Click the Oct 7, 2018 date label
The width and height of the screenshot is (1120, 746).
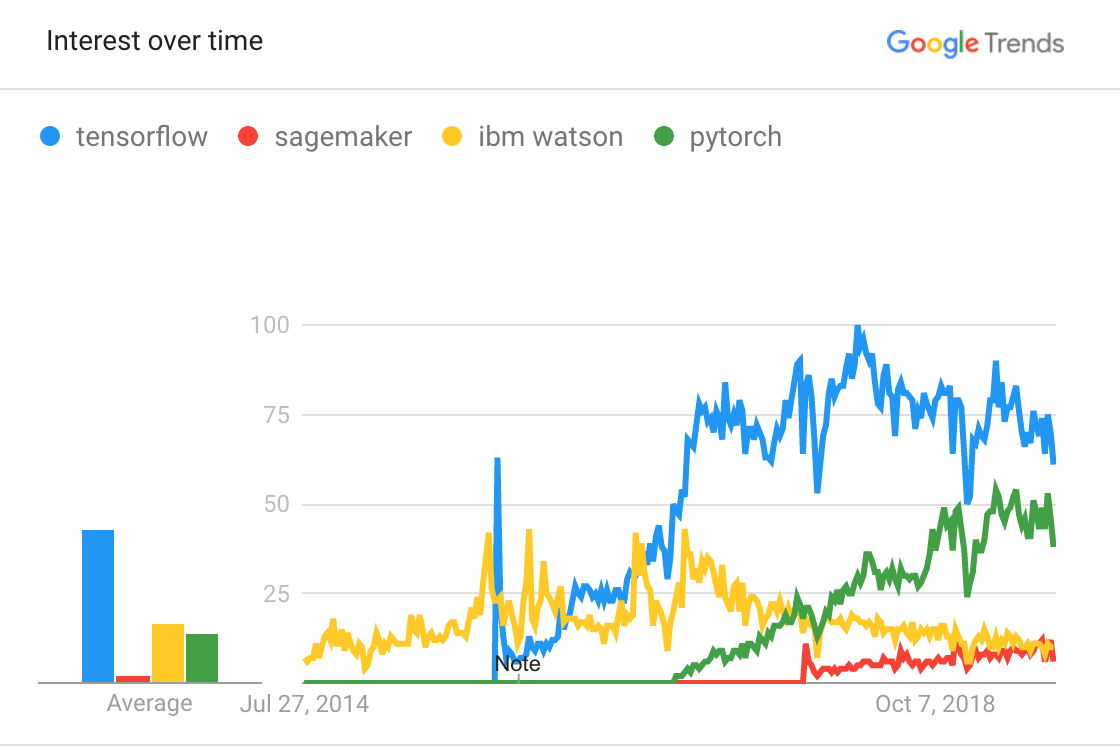coord(935,704)
